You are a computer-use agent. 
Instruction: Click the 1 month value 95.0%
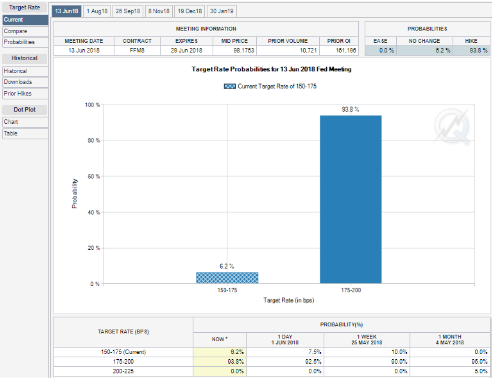coord(479,362)
